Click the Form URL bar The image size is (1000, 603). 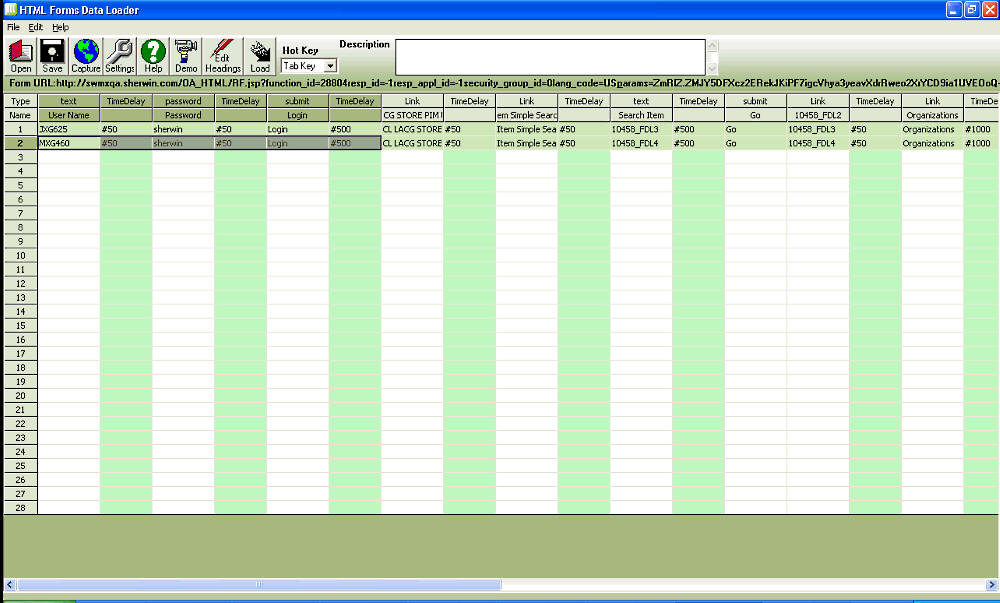click(x=502, y=84)
